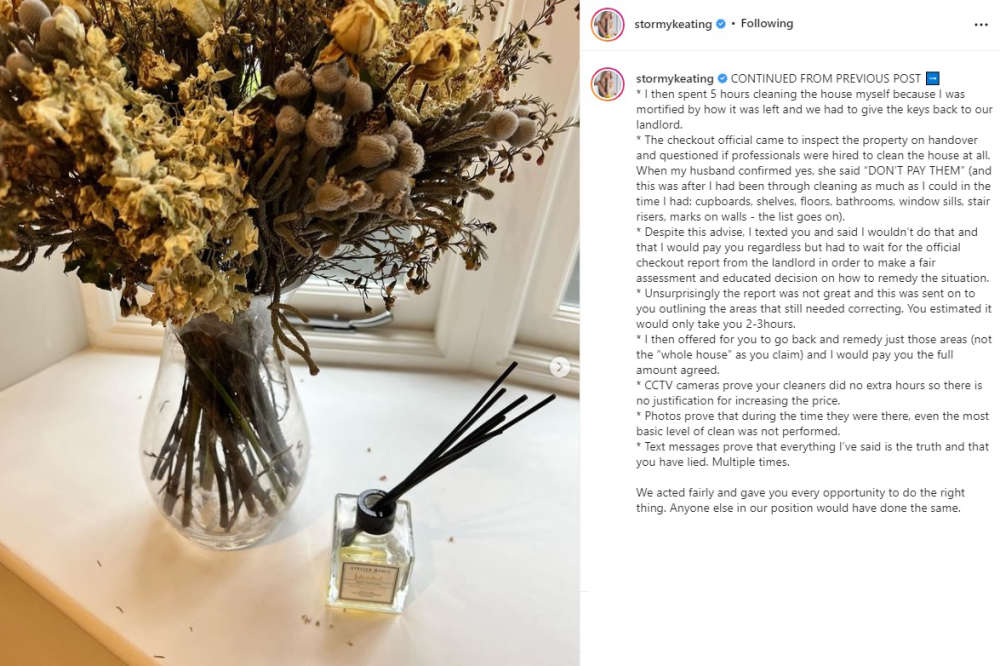Click the line about CCTV cameras
Screen dimensions: 1000x666
click(809, 393)
